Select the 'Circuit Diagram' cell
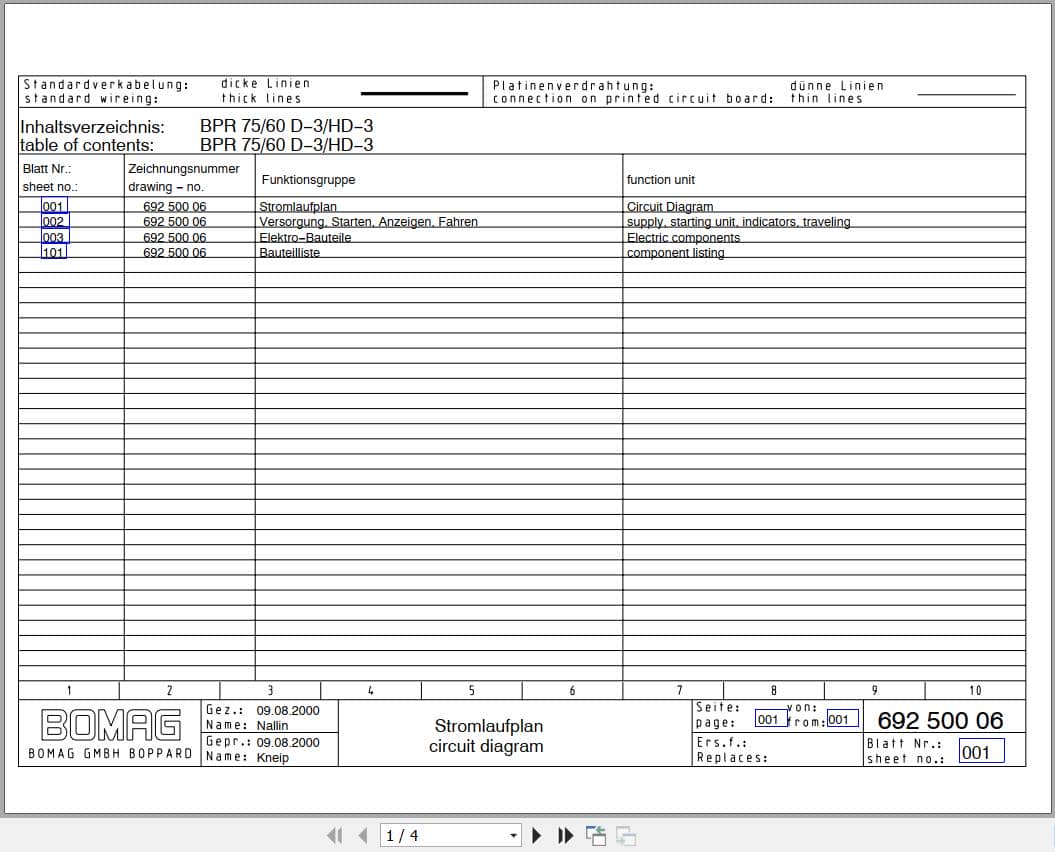This screenshot has width=1055, height=852. 669,207
